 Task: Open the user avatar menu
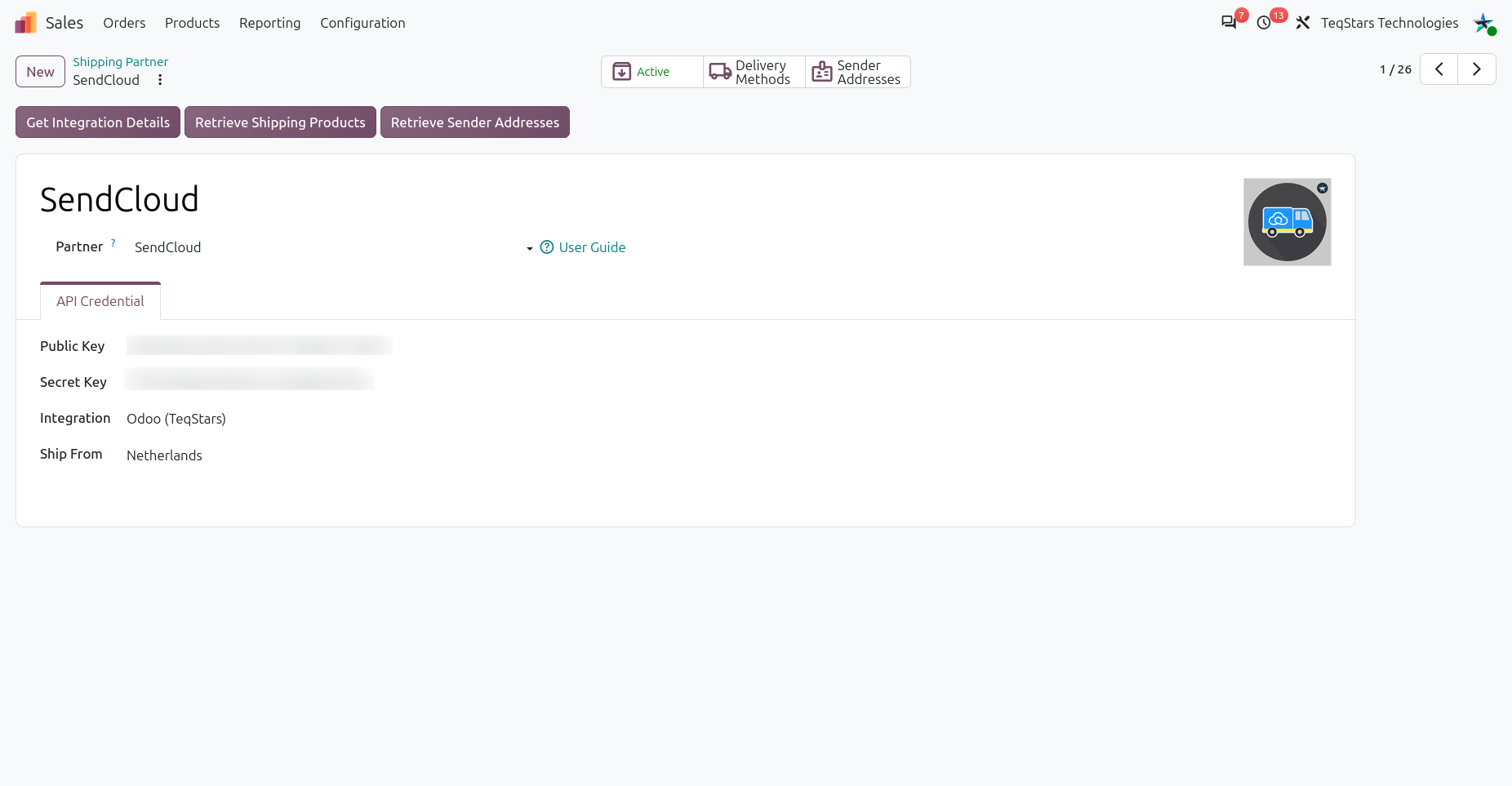(x=1483, y=23)
